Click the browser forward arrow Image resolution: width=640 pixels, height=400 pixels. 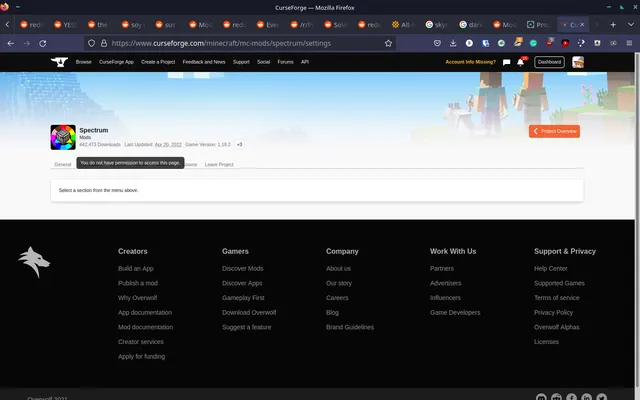(27, 43)
